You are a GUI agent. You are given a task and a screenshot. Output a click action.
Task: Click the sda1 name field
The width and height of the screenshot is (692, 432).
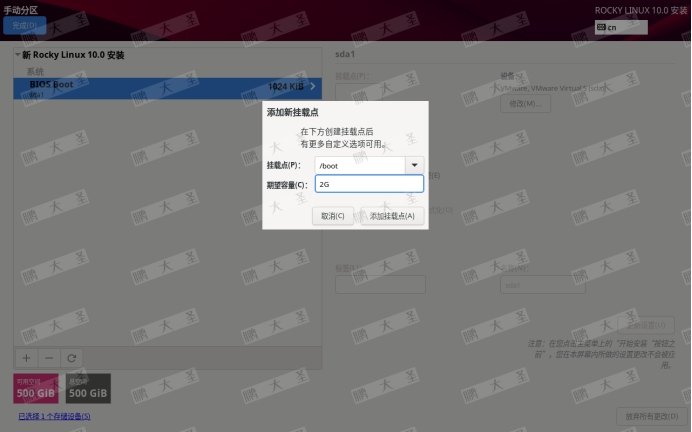542,285
